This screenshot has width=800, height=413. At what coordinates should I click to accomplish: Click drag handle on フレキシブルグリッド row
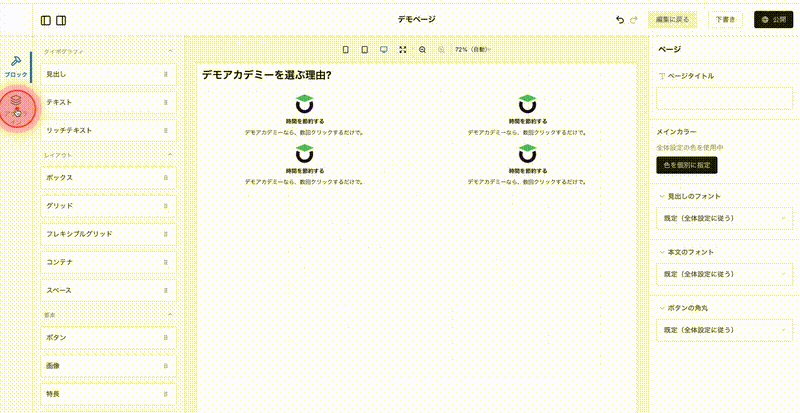pyautogui.click(x=165, y=234)
